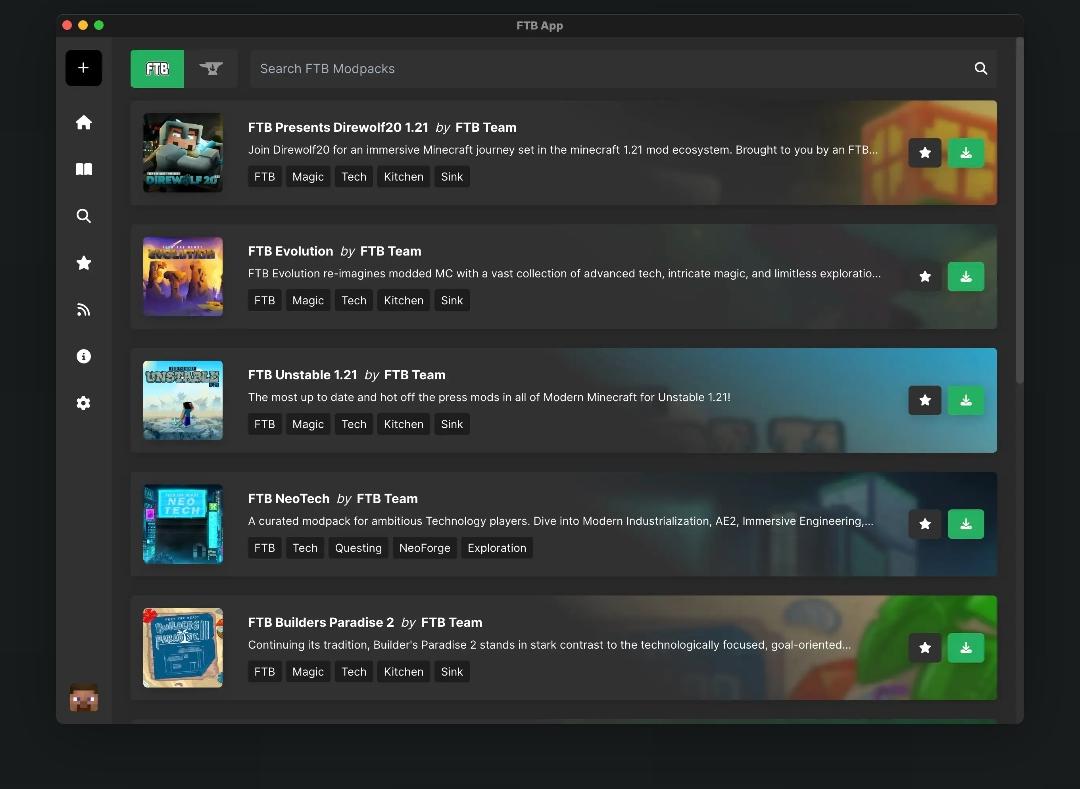Switch to the FTB provider tab

157,69
